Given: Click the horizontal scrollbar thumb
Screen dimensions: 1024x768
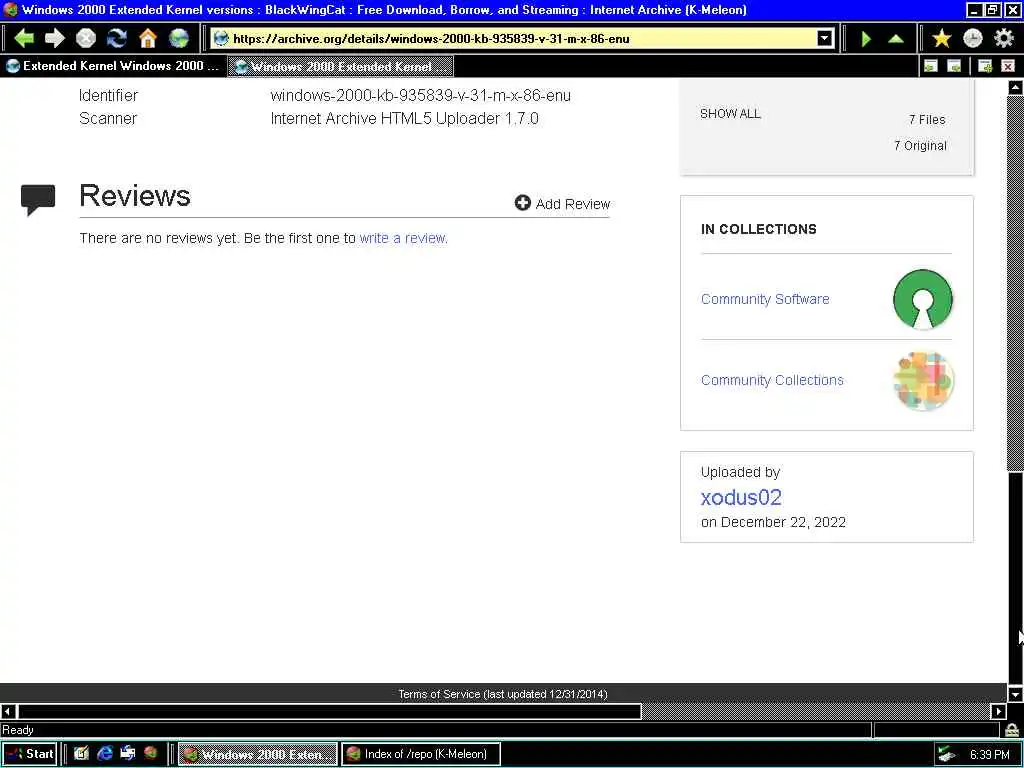Looking at the screenshot, I should (x=329, y=711).
